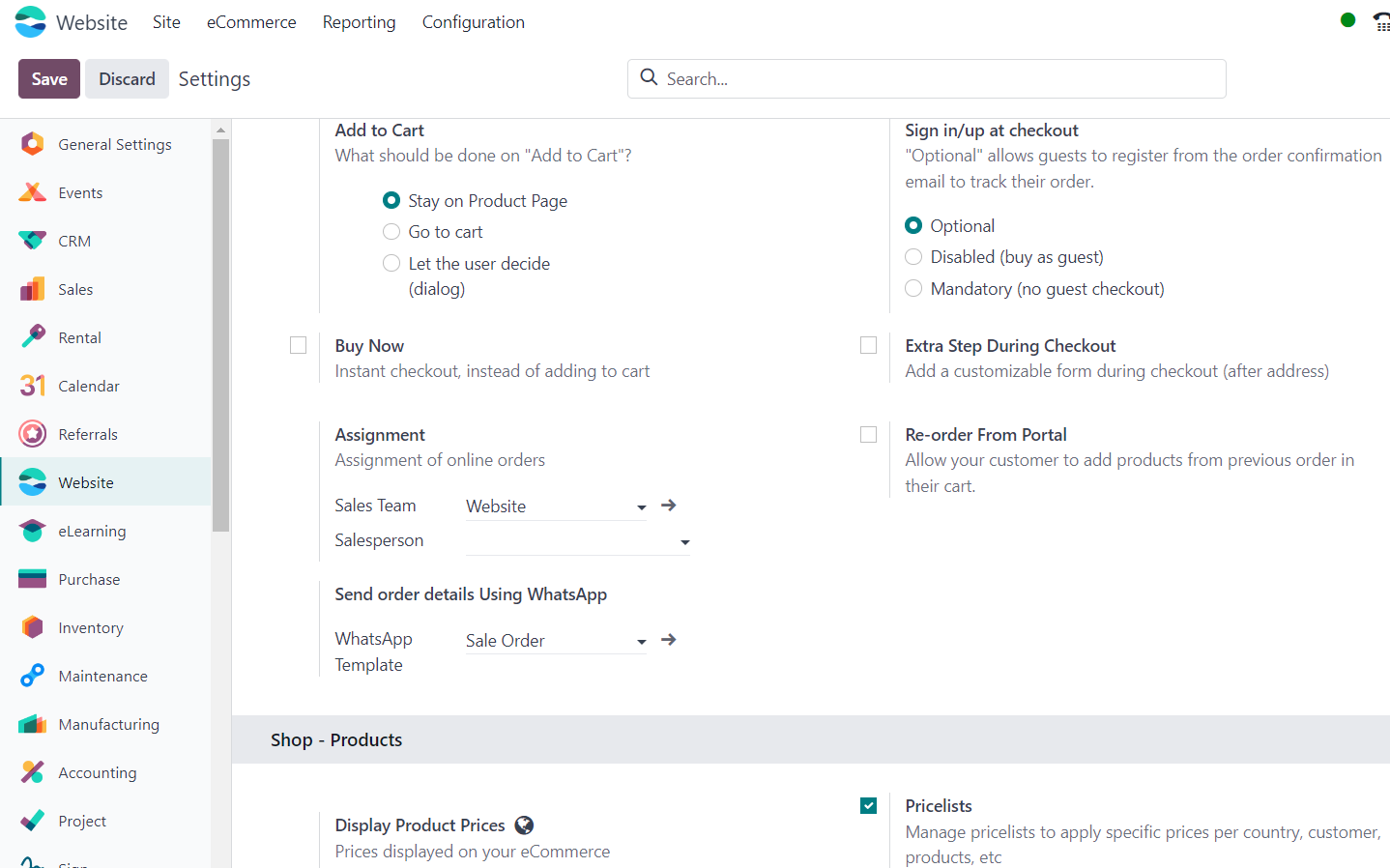The height and width of the screenshot is (868, 1390).
Task: Select the Go to cart radio option
Action: pyautogui.click(x=391, y=232)
